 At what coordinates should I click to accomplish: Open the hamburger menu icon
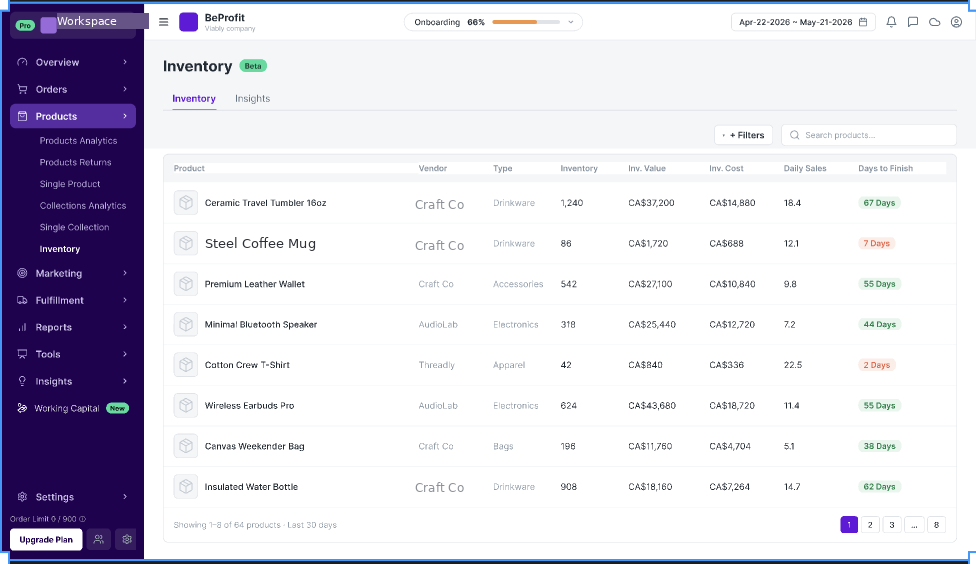(164, 22)
